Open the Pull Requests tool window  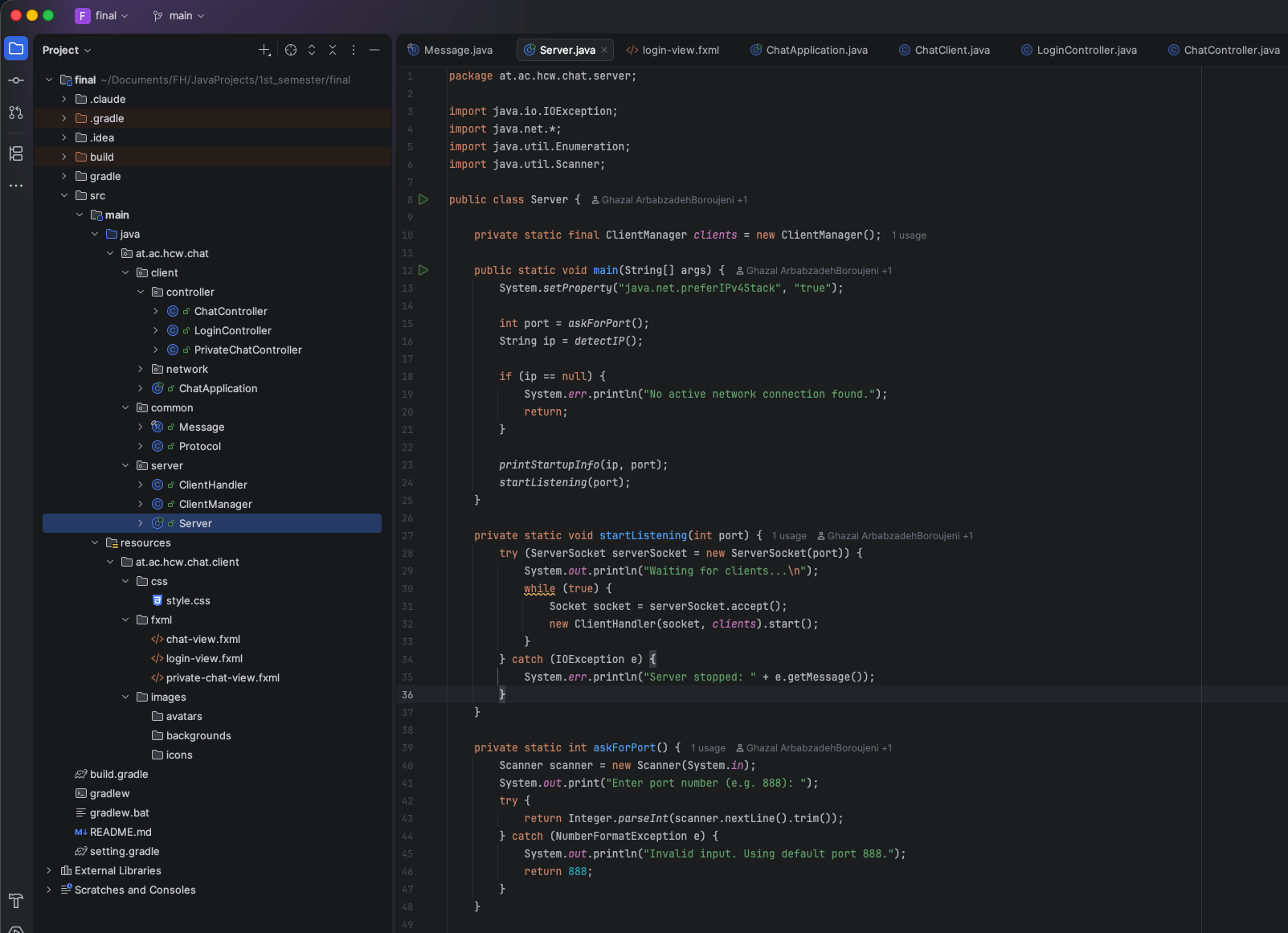(x=16, y=113)
